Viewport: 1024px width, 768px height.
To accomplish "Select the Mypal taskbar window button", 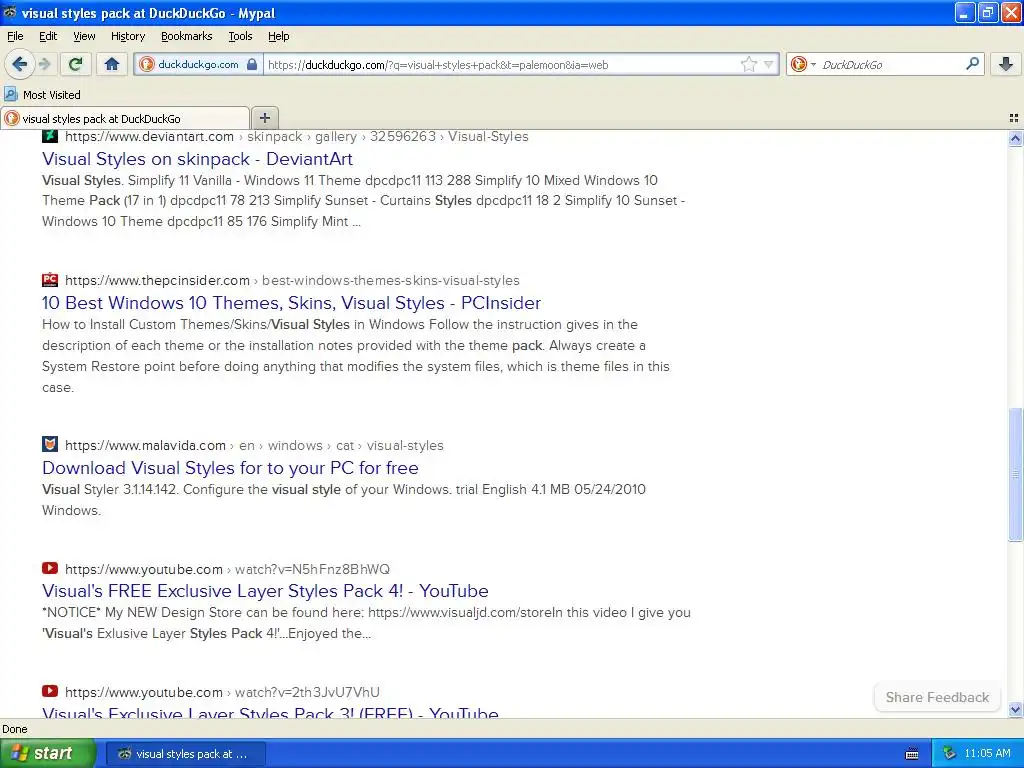I will click(185, 754).
